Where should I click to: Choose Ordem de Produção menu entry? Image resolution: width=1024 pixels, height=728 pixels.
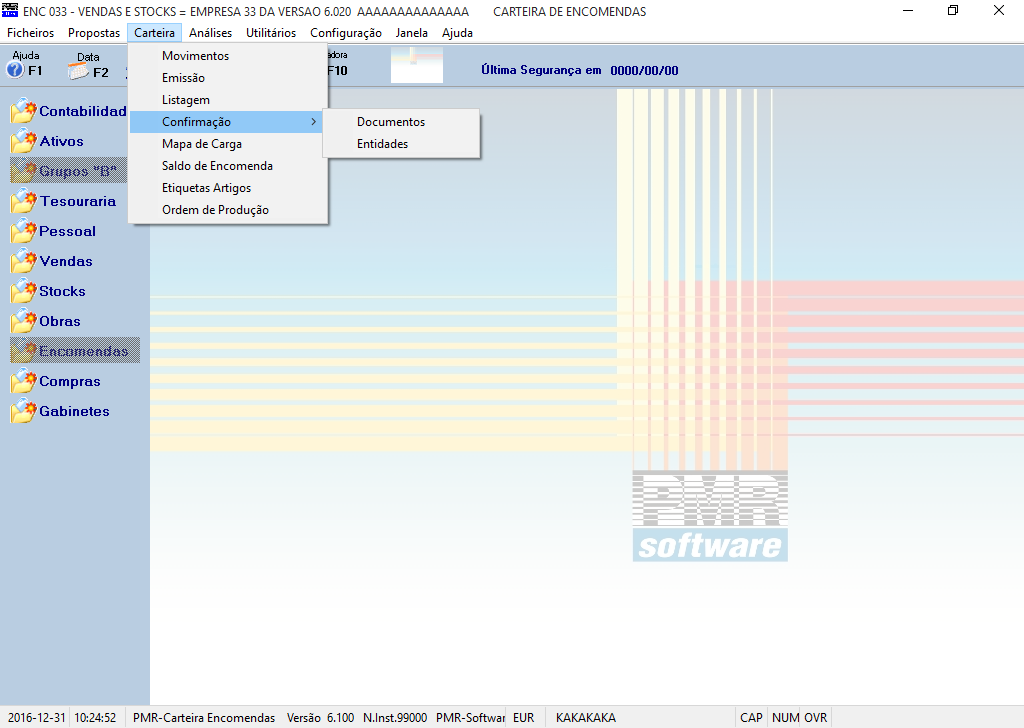tap(228, 210)
